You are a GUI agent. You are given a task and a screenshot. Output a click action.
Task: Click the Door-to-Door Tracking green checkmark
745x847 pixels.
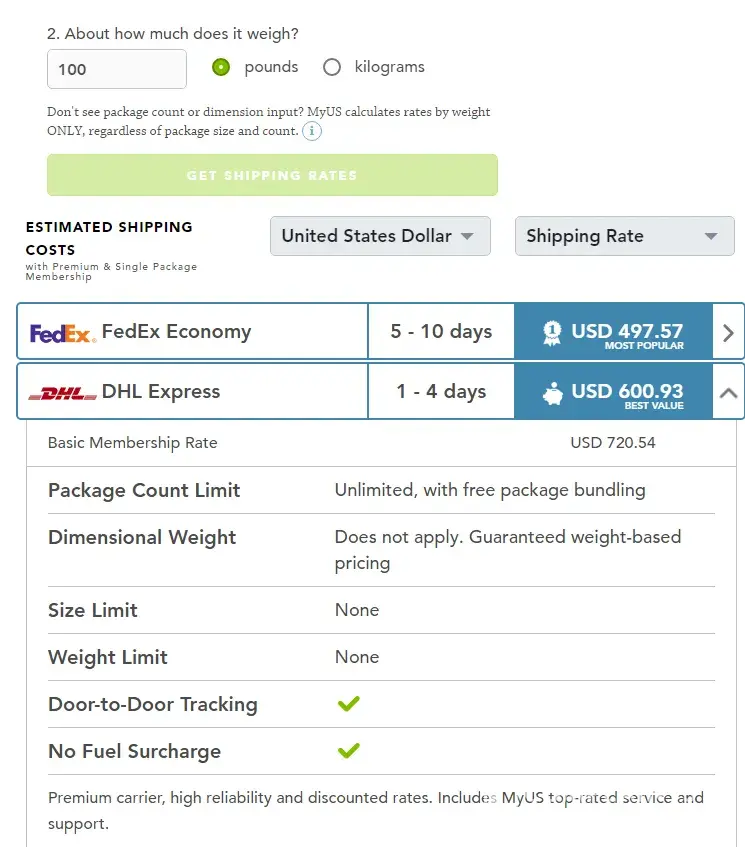[x=348, y=704]
